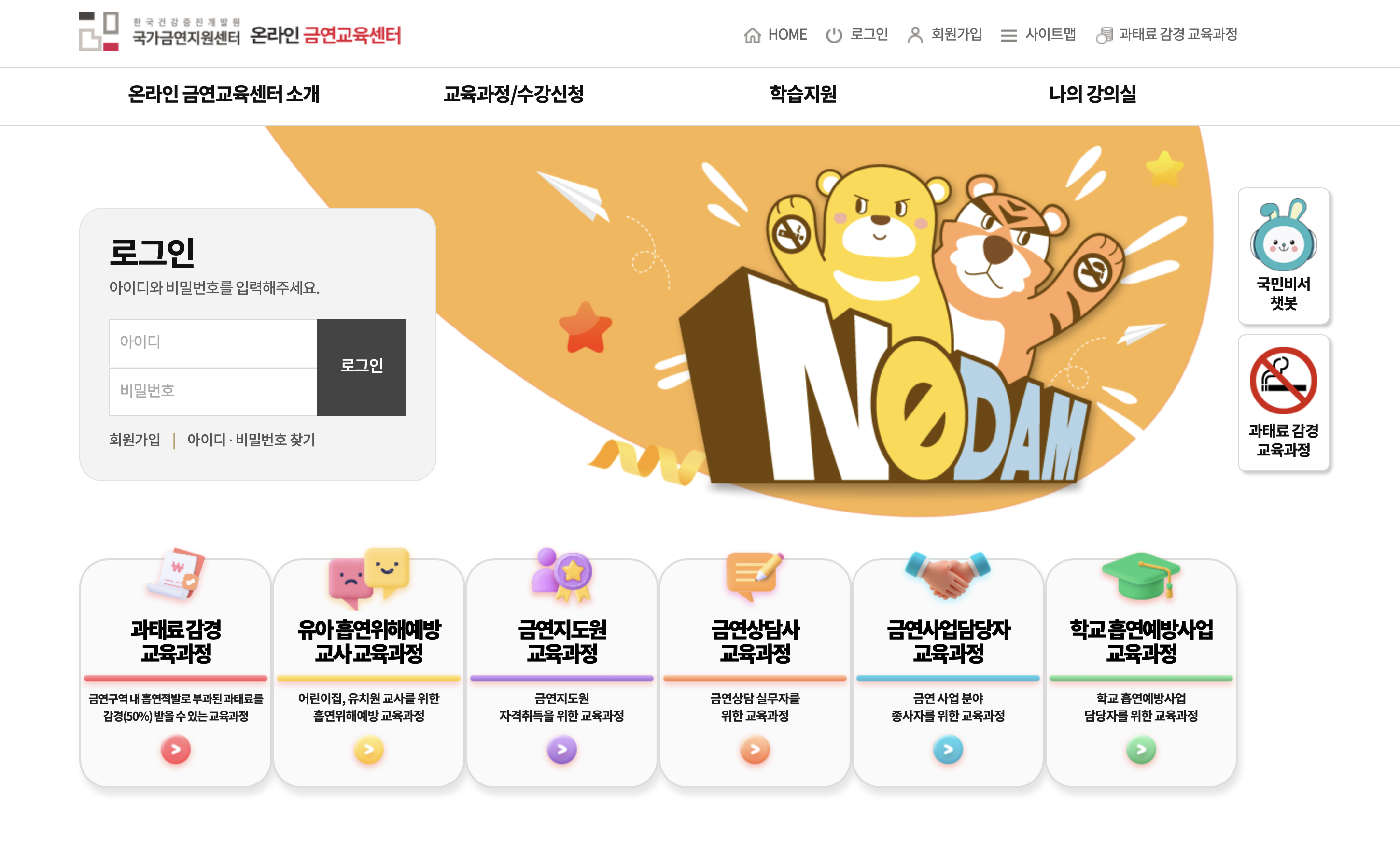The height and width of the screenshot is (853, 1400).
Task: Open the 교육과정/수강신청 menu
Action: pyautogui.click(x=514, y=94)
